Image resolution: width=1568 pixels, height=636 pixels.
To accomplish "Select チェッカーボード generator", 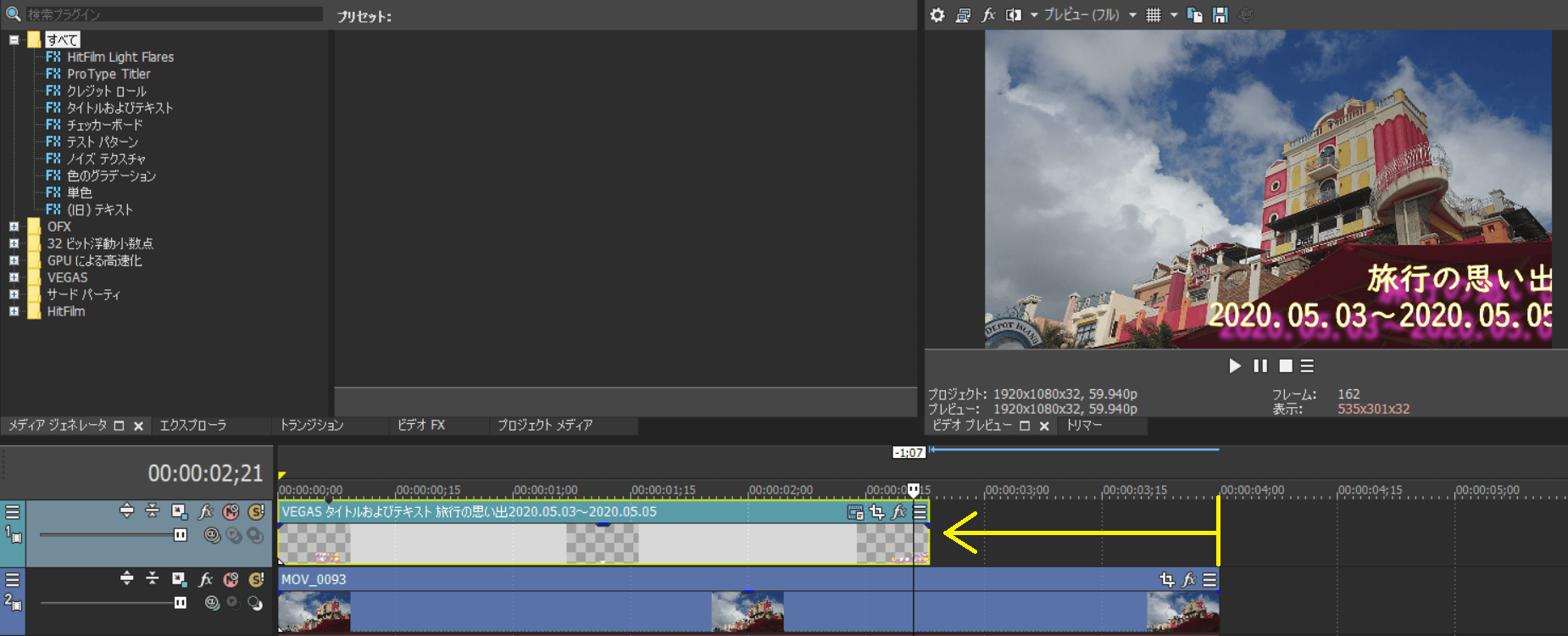I will 105,125.
